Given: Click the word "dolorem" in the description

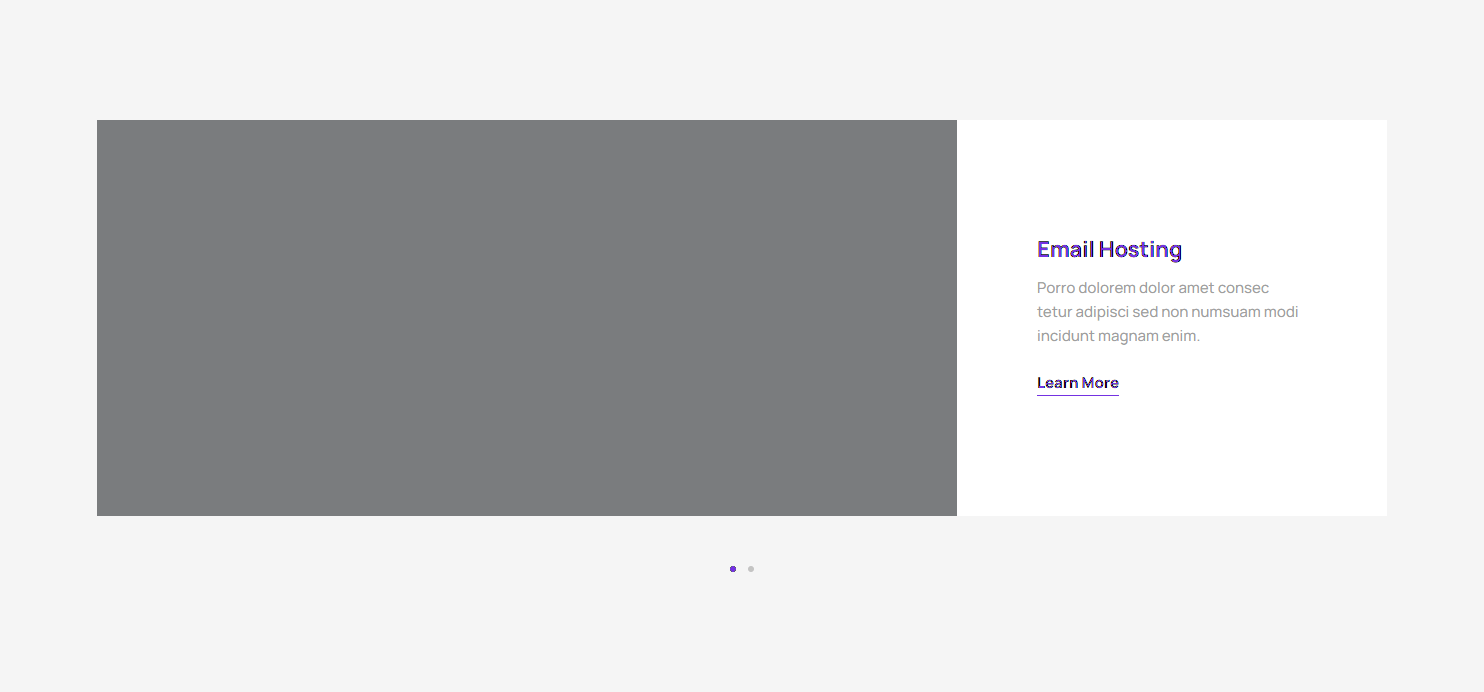Looking at the screenshot, I should coord(1106,288).
